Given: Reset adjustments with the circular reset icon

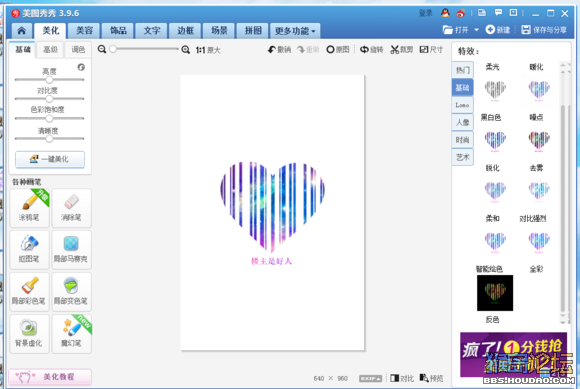Looking at the screenshot, I should tap(81, 67).
